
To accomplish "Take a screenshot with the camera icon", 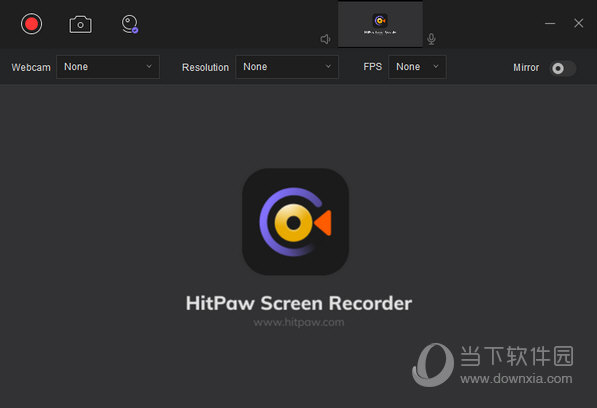I will click(80, 24).
